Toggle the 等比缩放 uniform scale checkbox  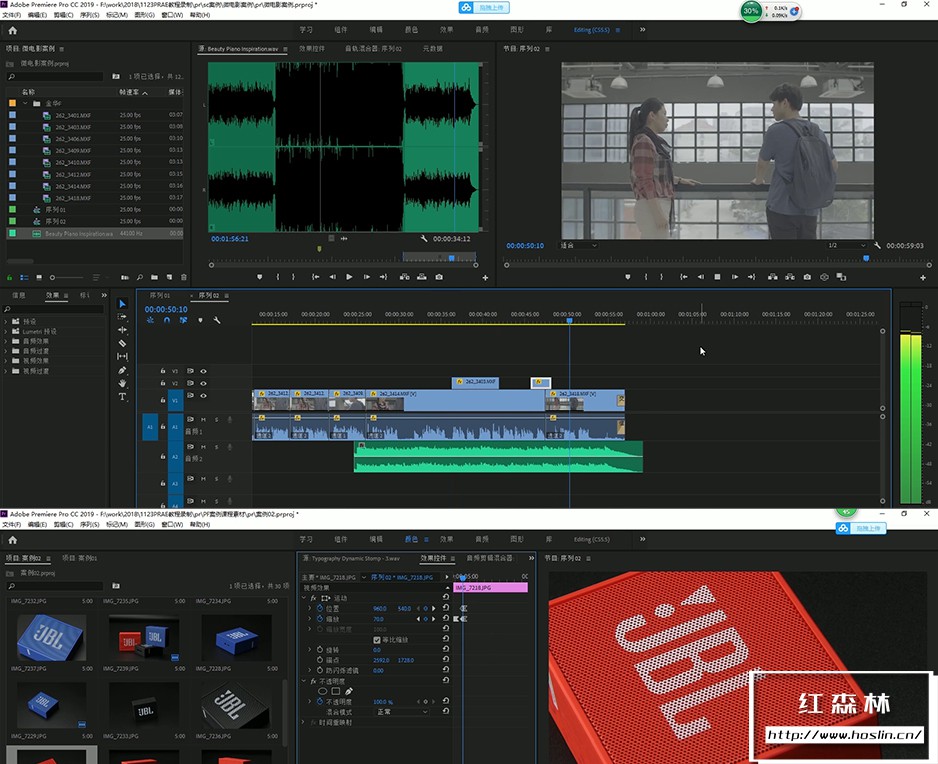(376, 639)
